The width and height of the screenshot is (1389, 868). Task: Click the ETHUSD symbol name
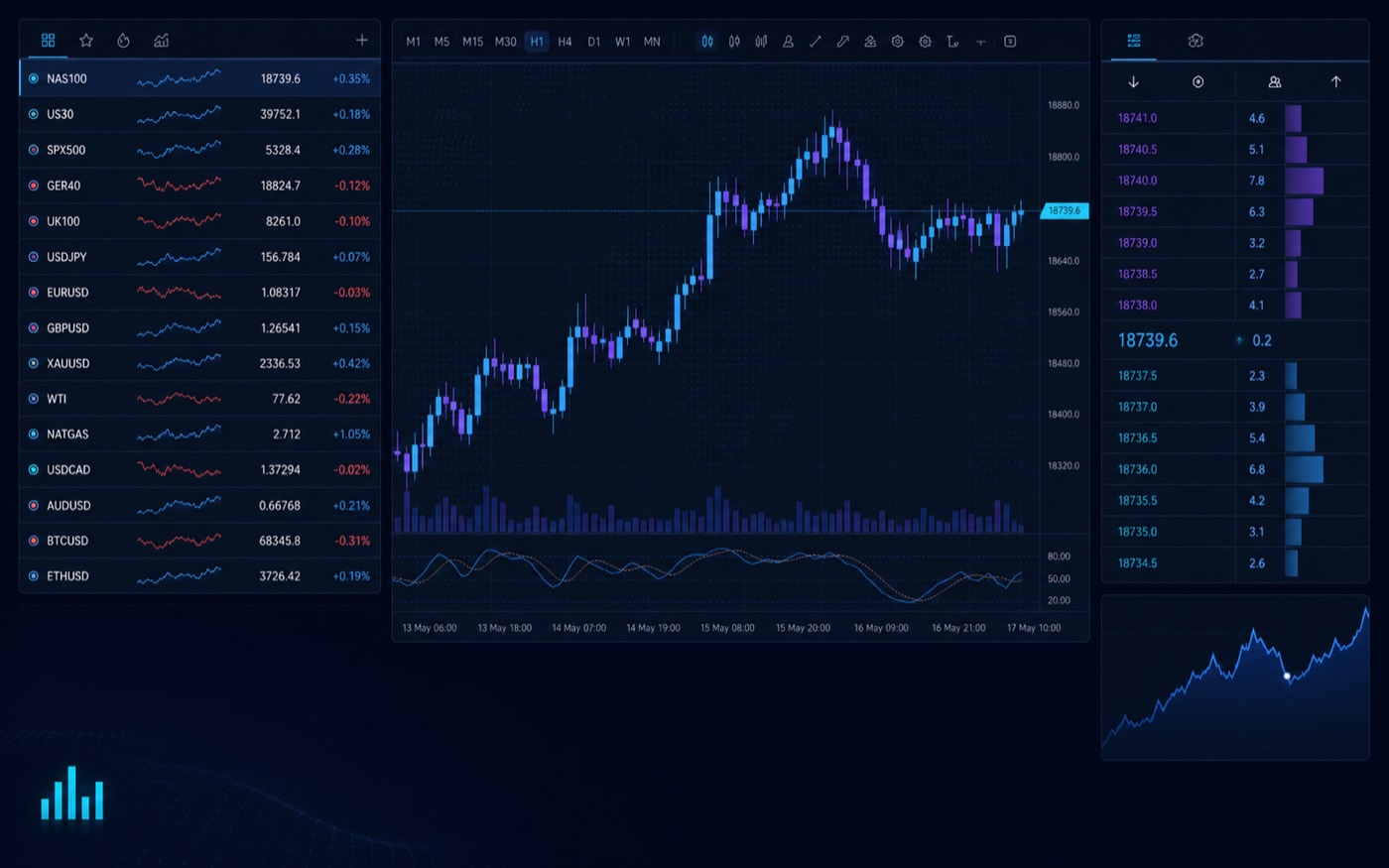click(67, 576)
